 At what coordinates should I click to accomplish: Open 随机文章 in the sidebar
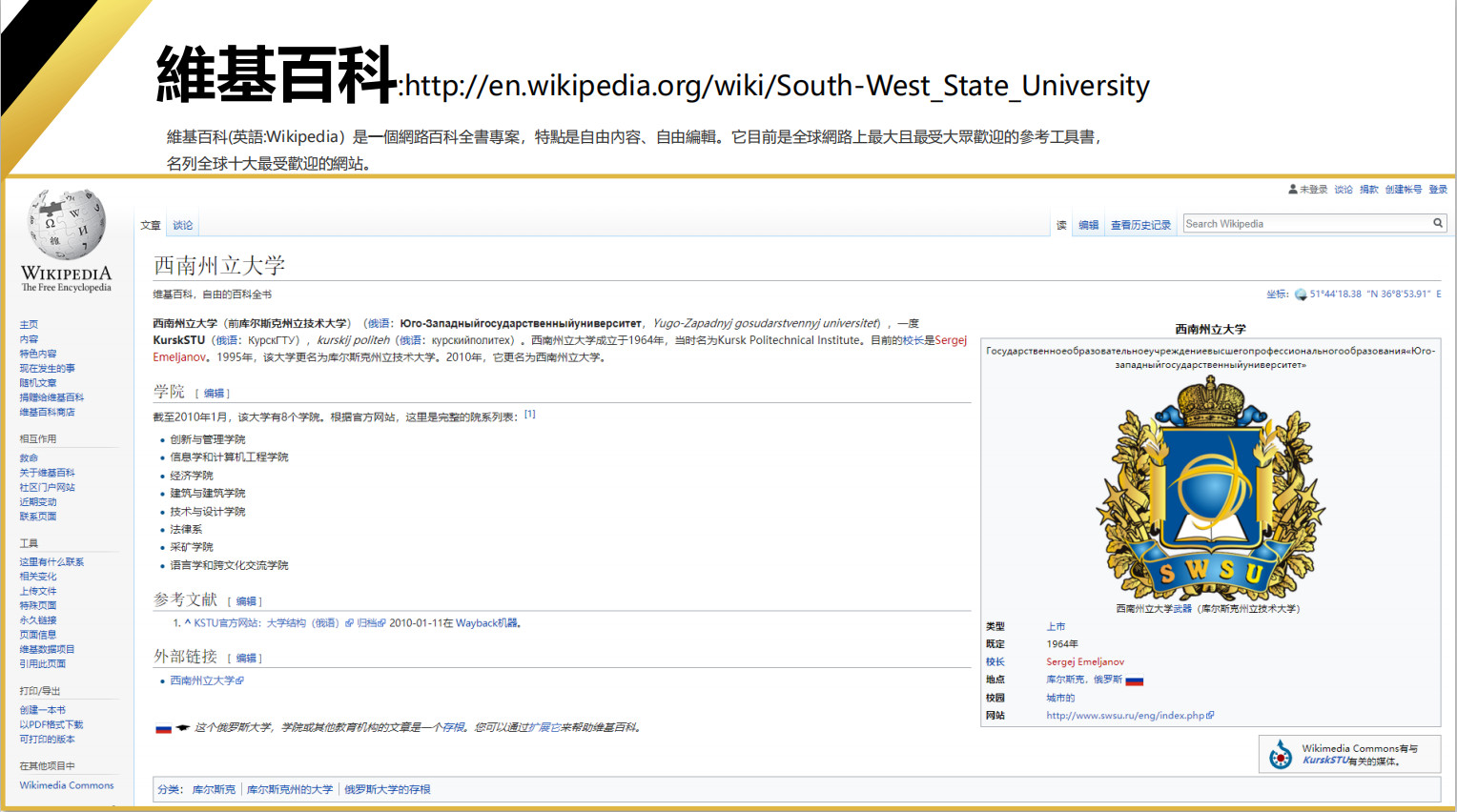click(x=38, y=383)
